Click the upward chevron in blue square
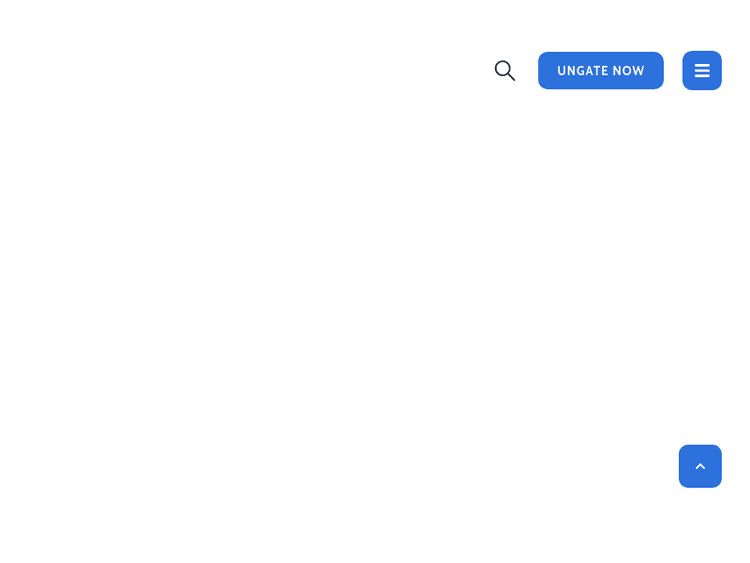750x563 pixels. pos(700,466)
